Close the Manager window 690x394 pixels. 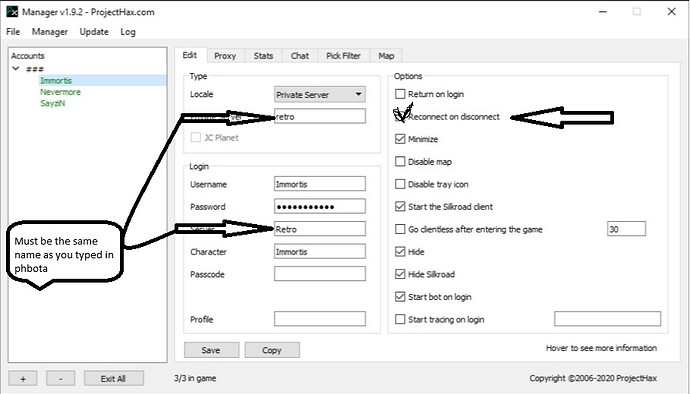tap(671, 12)
